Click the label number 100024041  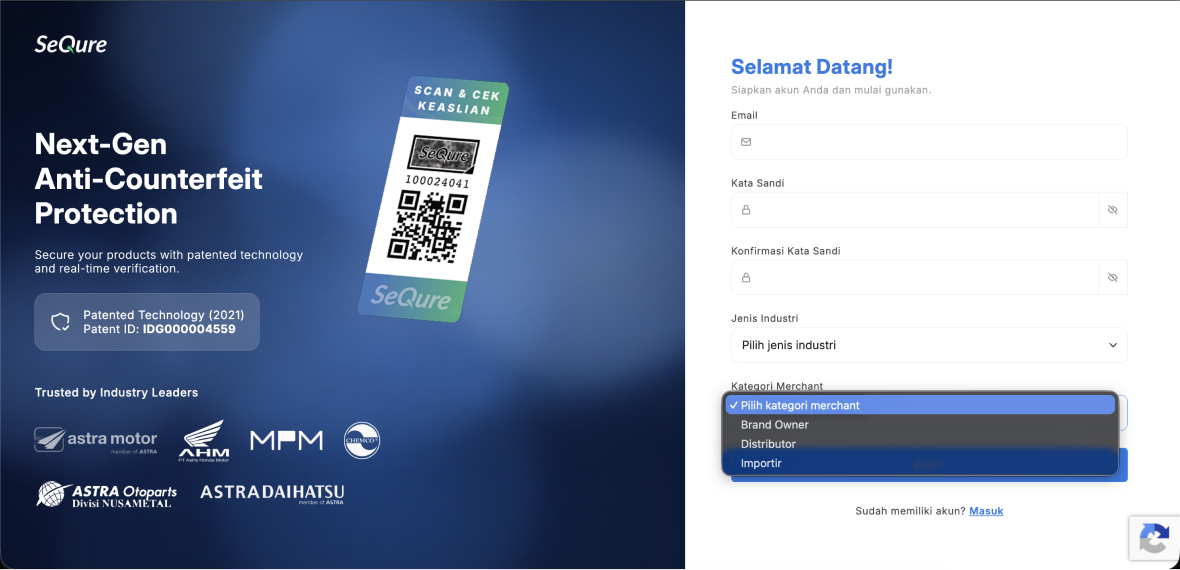(x=437, y=181)
